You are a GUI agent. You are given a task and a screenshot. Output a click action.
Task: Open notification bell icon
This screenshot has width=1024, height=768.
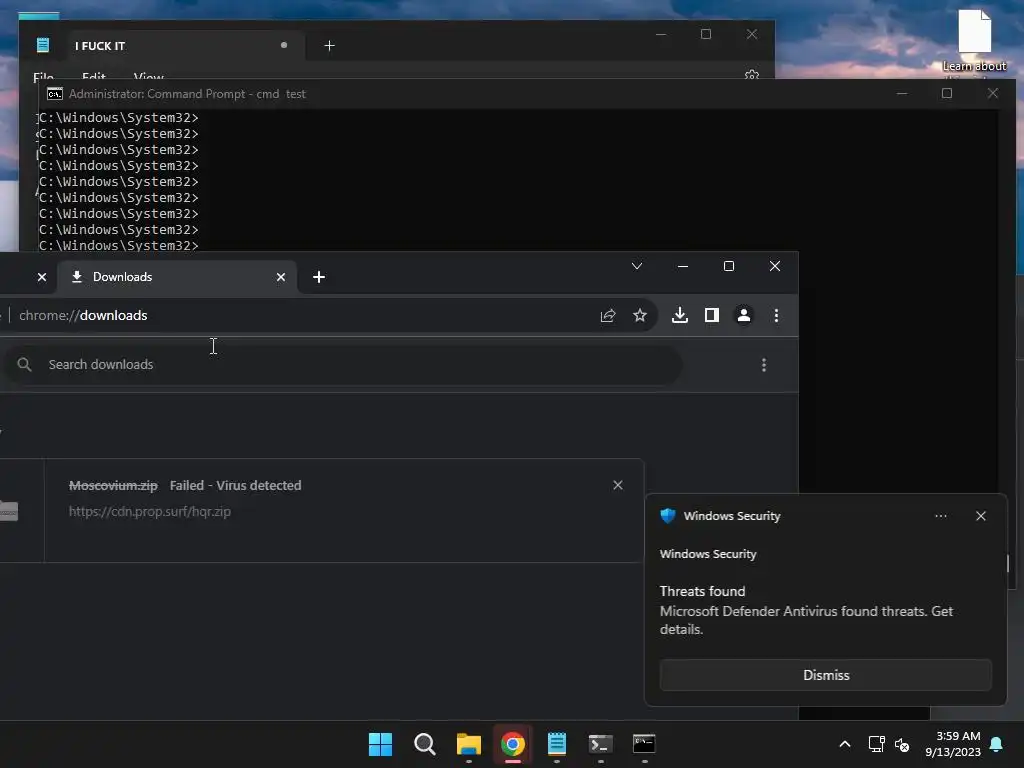coord(997,744)
